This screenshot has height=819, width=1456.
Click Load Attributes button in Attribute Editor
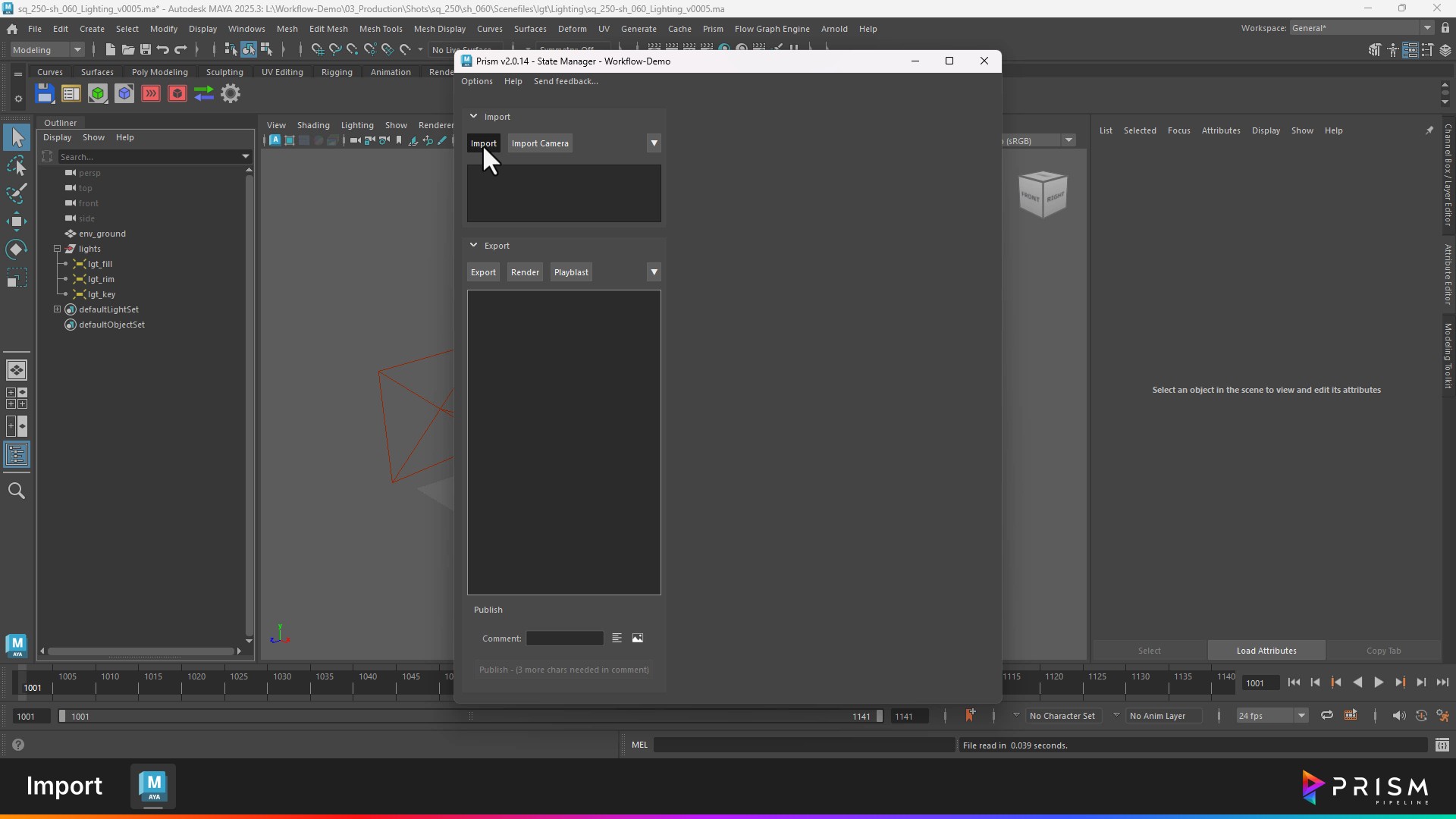(x=1266, y=651)
